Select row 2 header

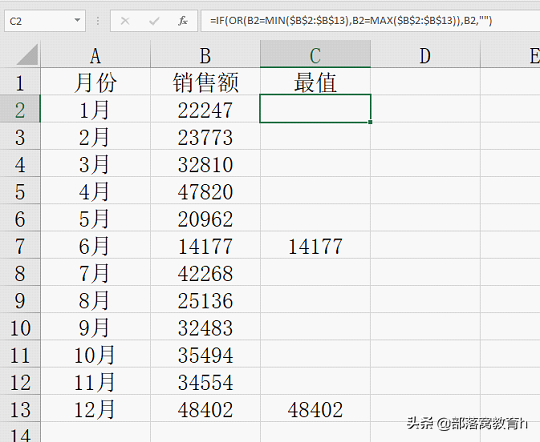20,110
